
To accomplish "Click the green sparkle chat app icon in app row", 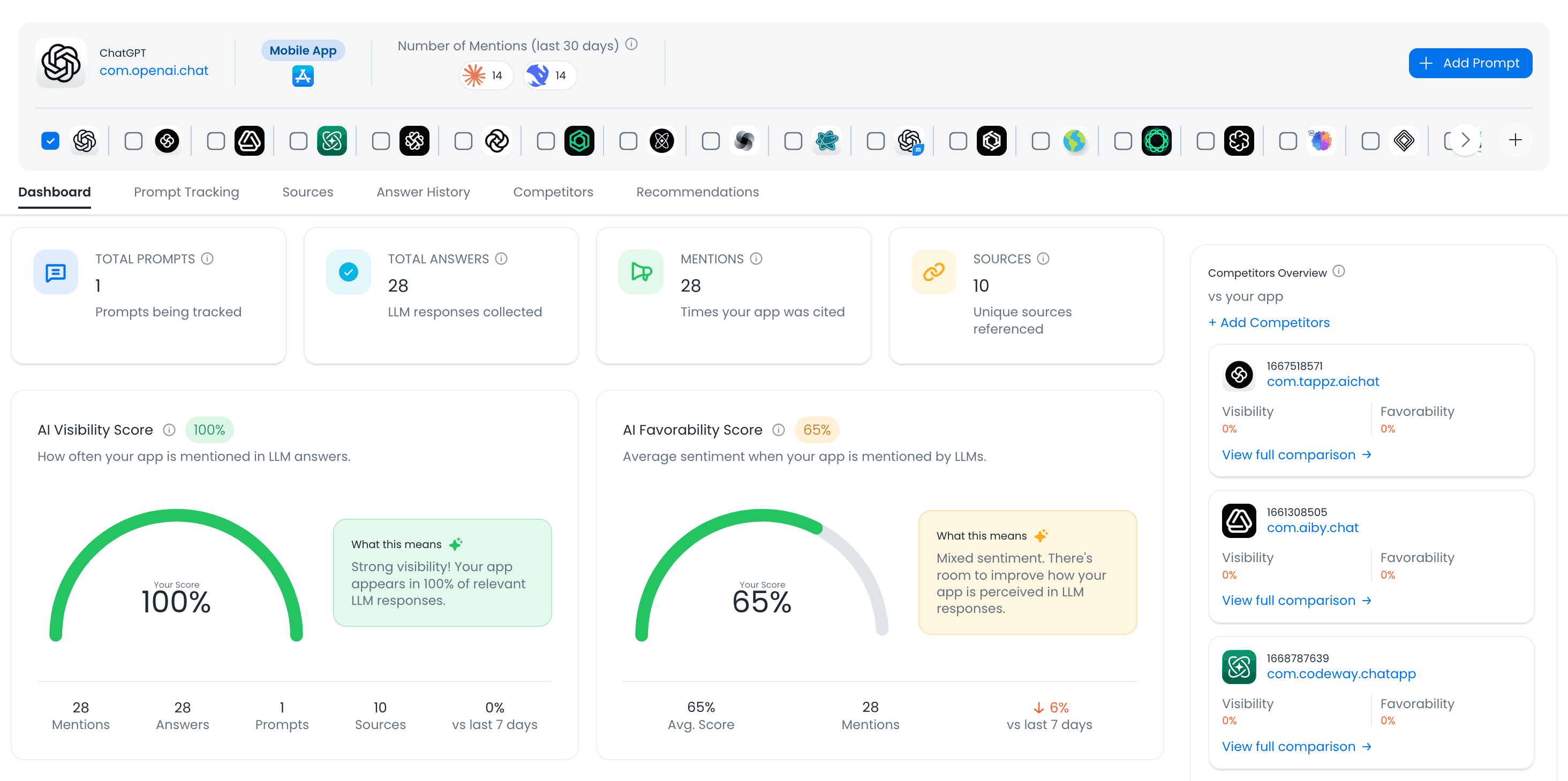I will click(331, 141).
